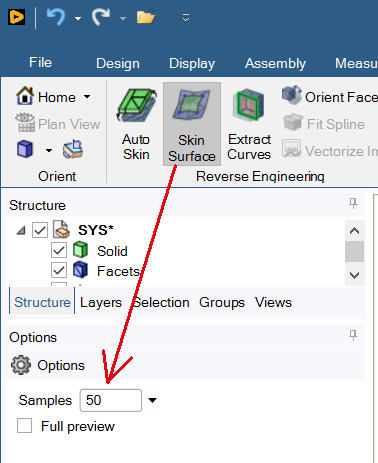Activate the Skin Surface tool
This screenshot has height=463, width=378.
click(x=192, y=124)
